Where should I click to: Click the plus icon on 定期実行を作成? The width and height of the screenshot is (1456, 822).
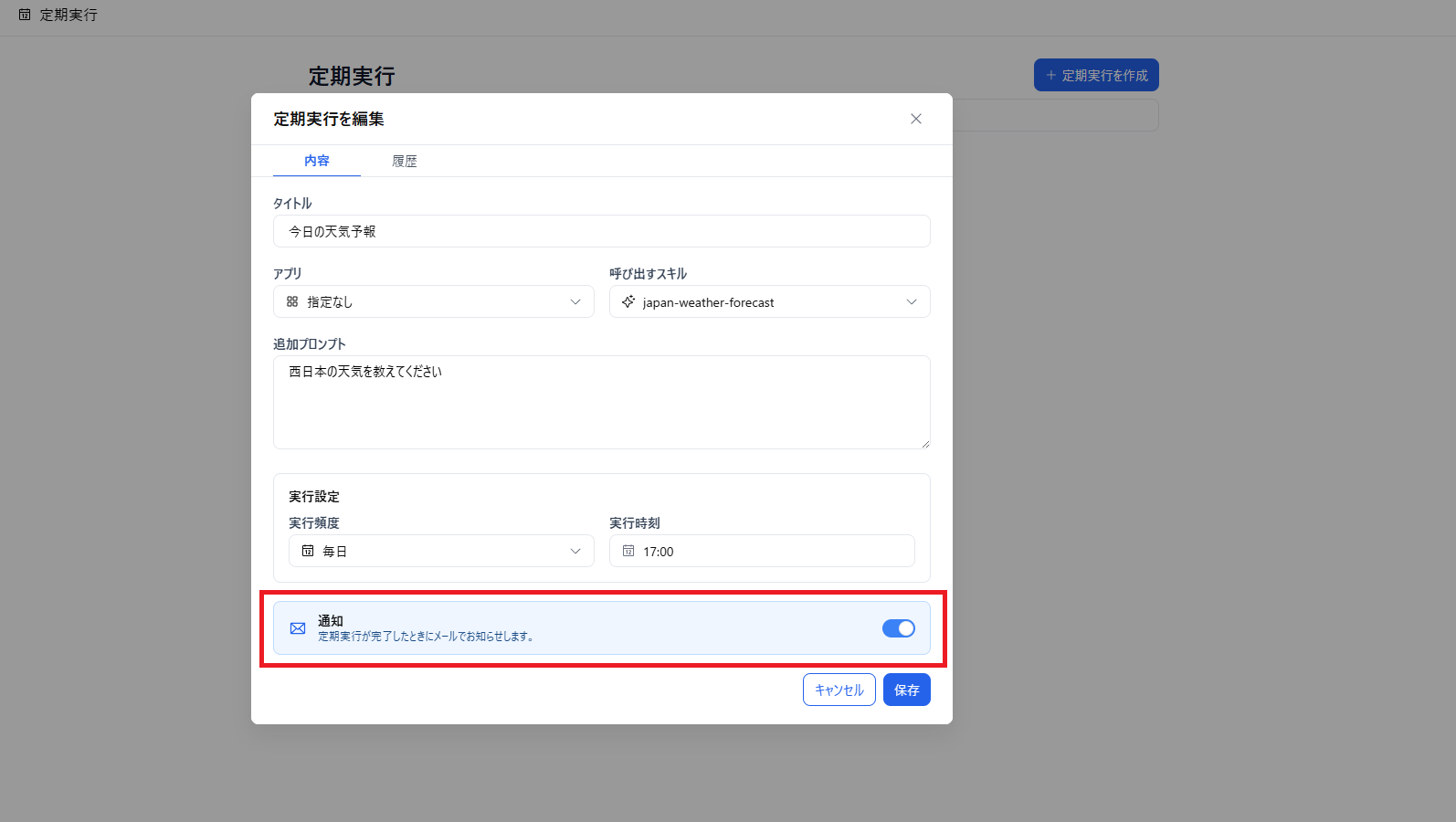tap(1050, 75)
